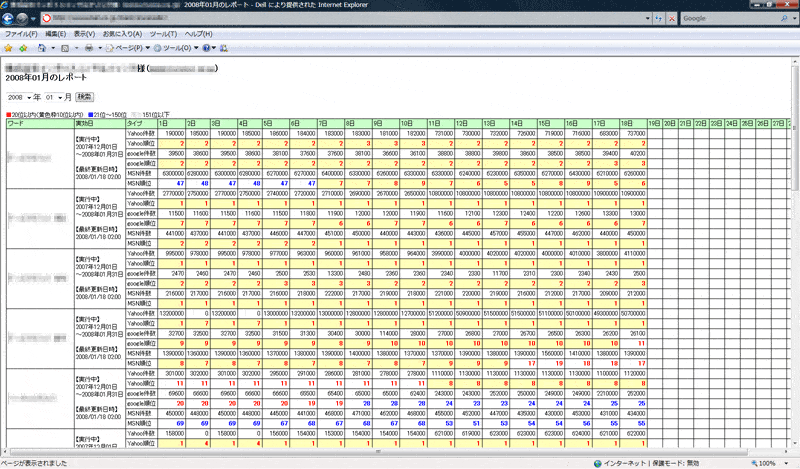Screen dimensions: 800x469
Task: Click the zoom level 100% control
Action: [770, 463]
